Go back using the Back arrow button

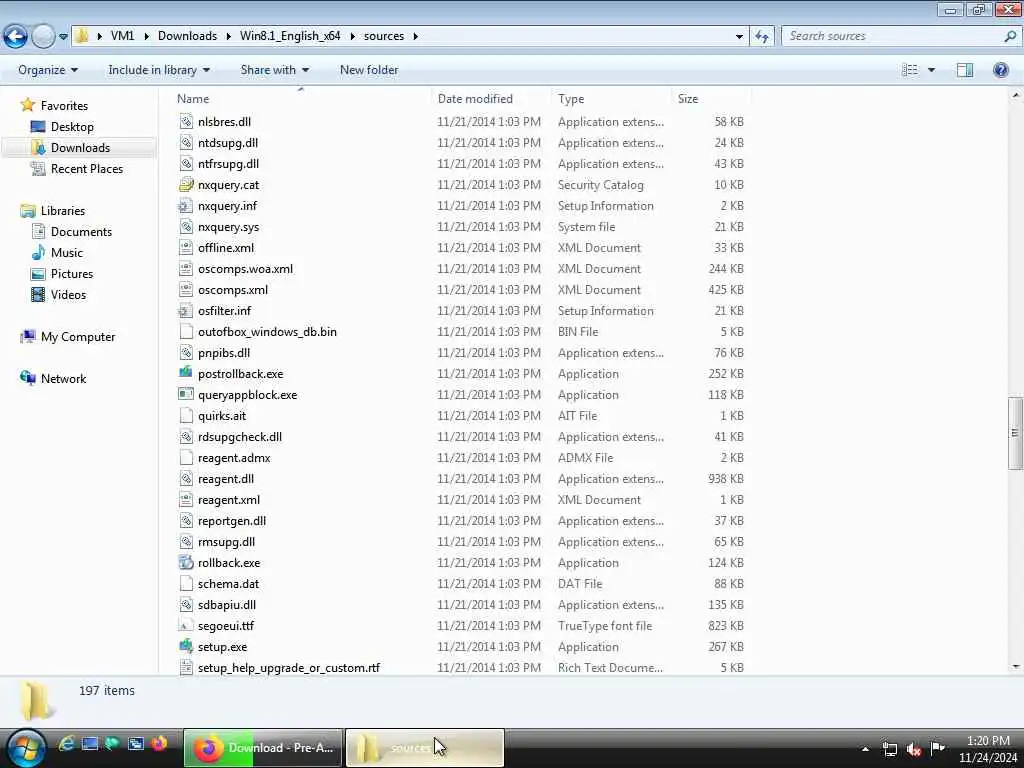click(x=16, y=36)
